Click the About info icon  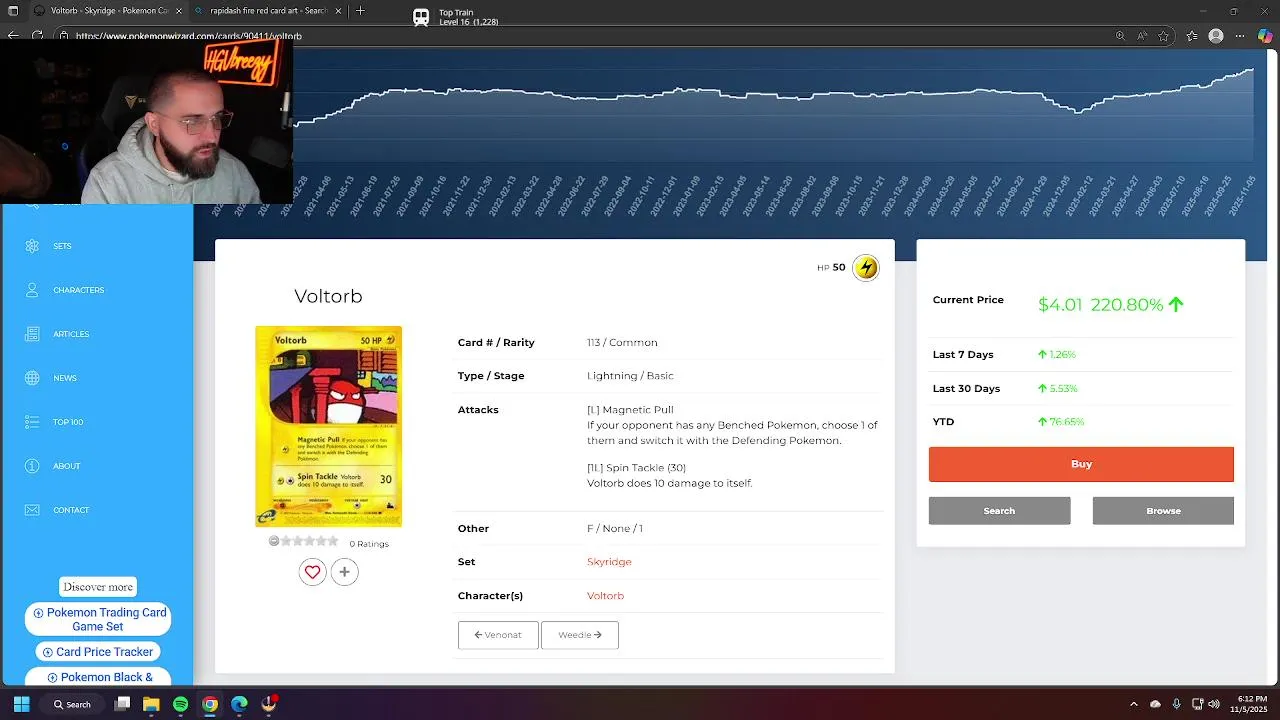tap(32, 466)
